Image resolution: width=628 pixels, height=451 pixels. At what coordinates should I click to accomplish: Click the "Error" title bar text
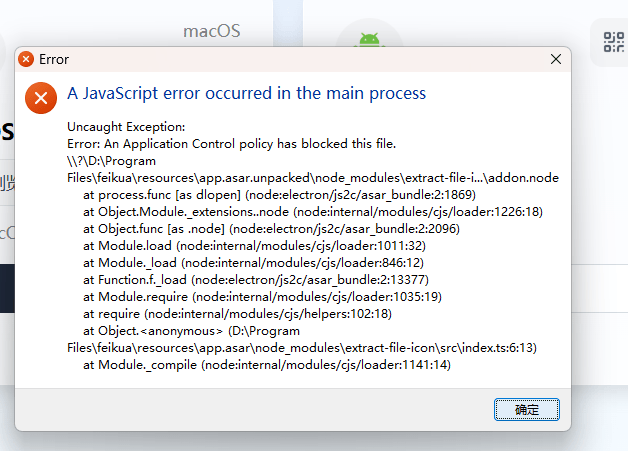[54, 59]
